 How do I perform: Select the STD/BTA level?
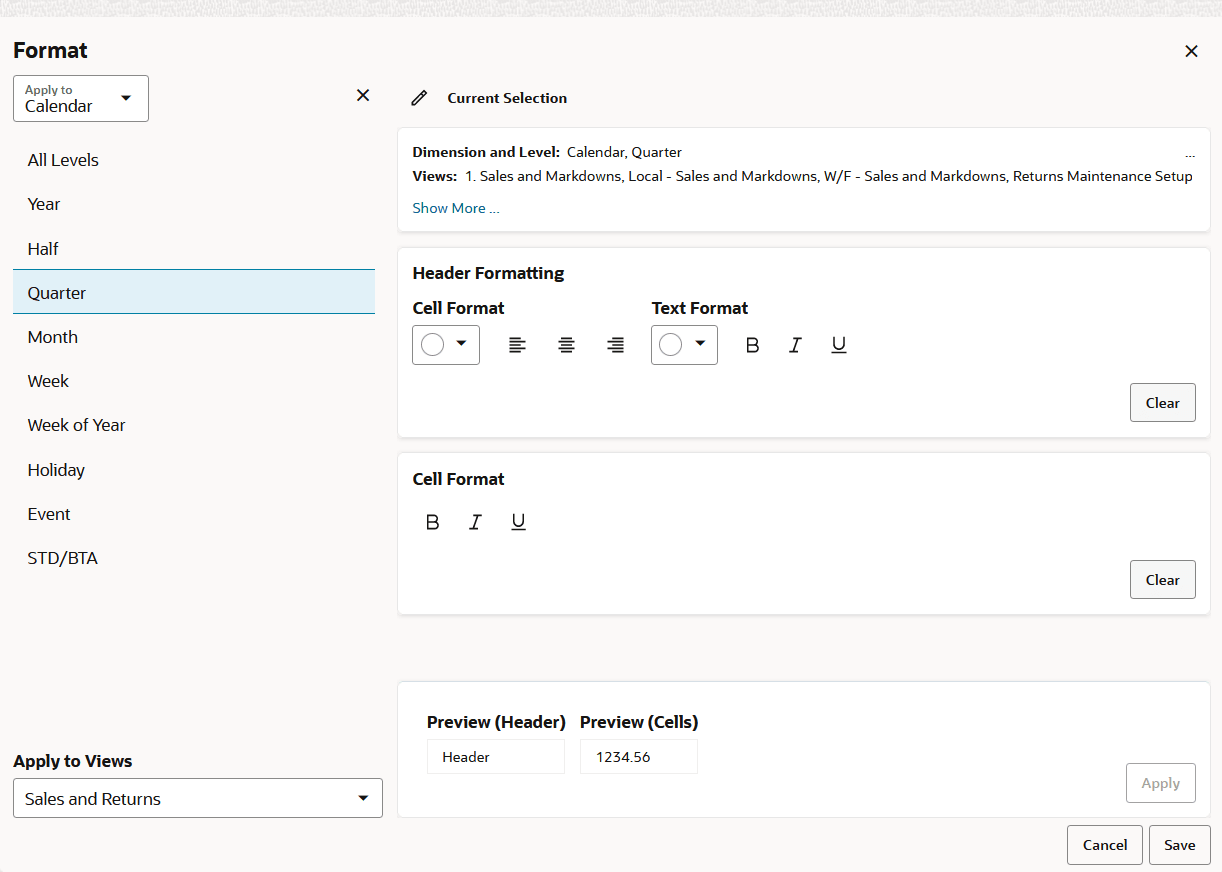click(194, 558)
